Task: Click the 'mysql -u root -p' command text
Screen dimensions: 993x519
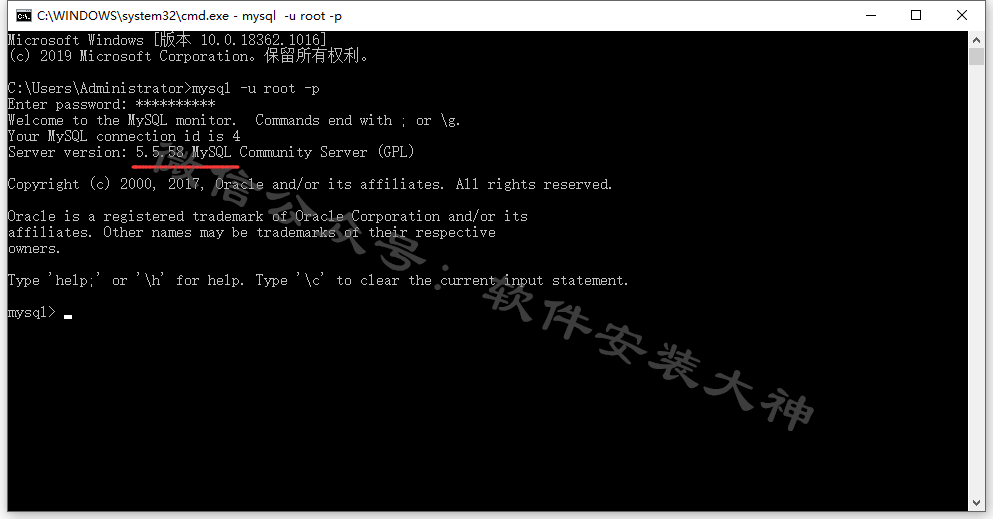Action: [x=255, y=88]
